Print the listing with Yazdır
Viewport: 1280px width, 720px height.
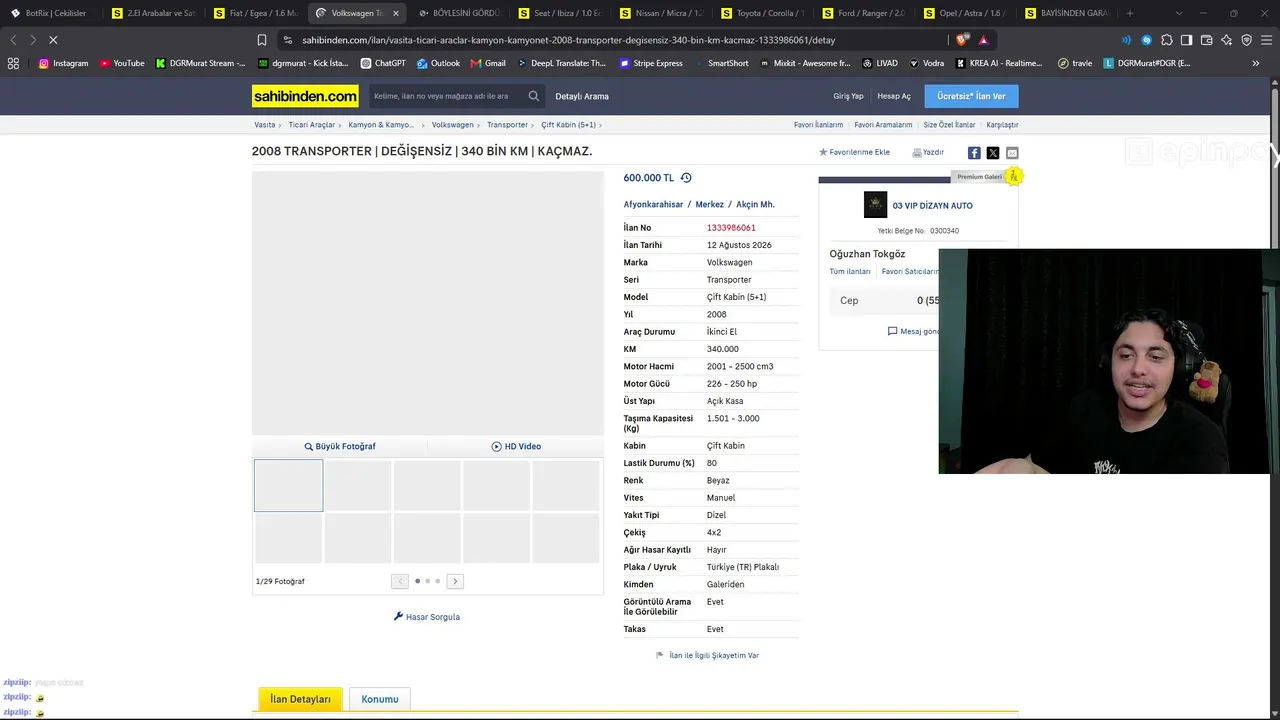click(x=928, y=152)
